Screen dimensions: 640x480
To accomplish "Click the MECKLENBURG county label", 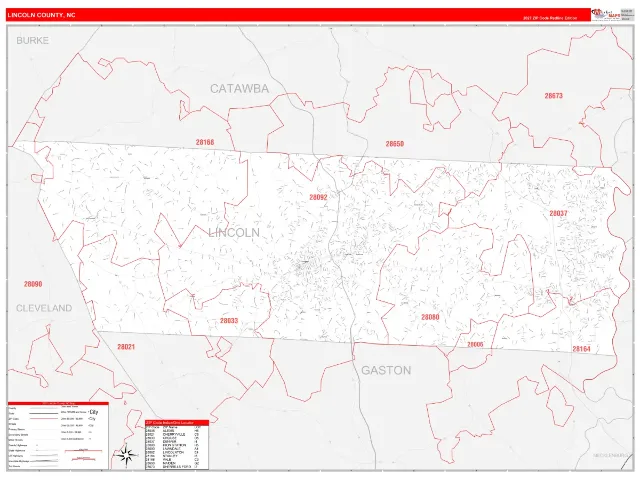I will 611,455.
